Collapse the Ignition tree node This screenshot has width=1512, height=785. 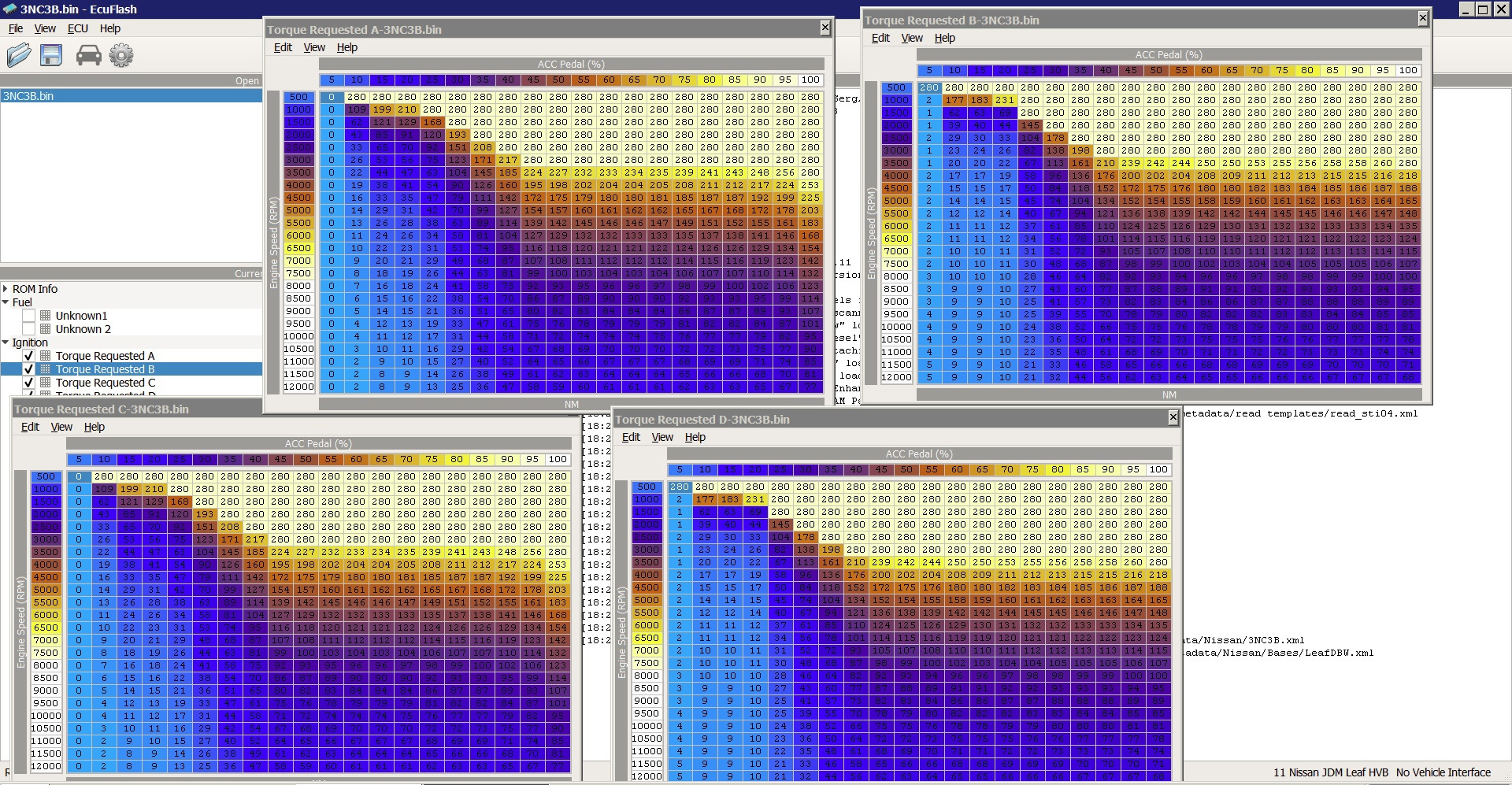[x=6, y=343]
